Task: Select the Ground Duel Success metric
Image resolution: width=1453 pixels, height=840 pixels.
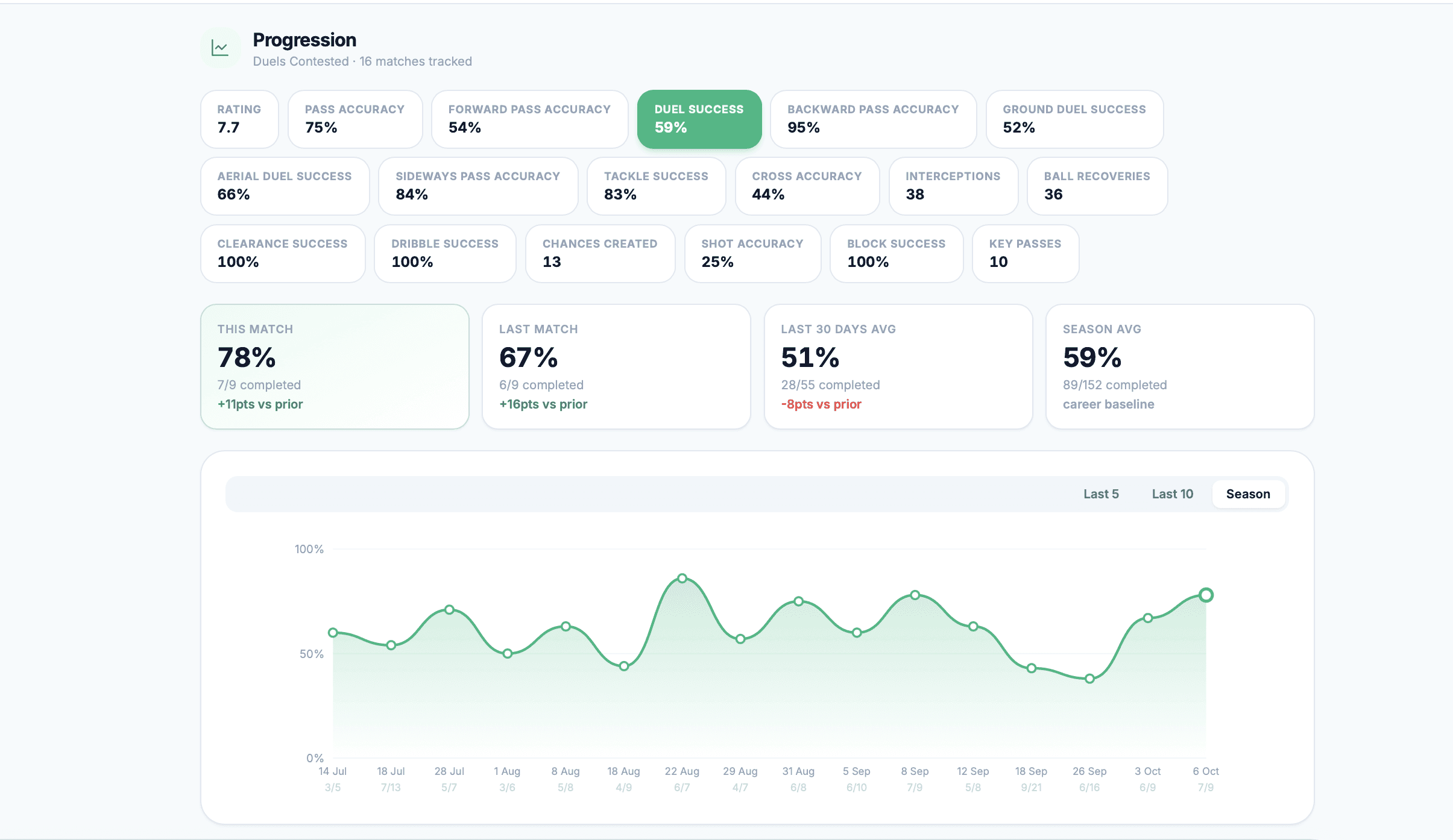Action: point(1074,119)
